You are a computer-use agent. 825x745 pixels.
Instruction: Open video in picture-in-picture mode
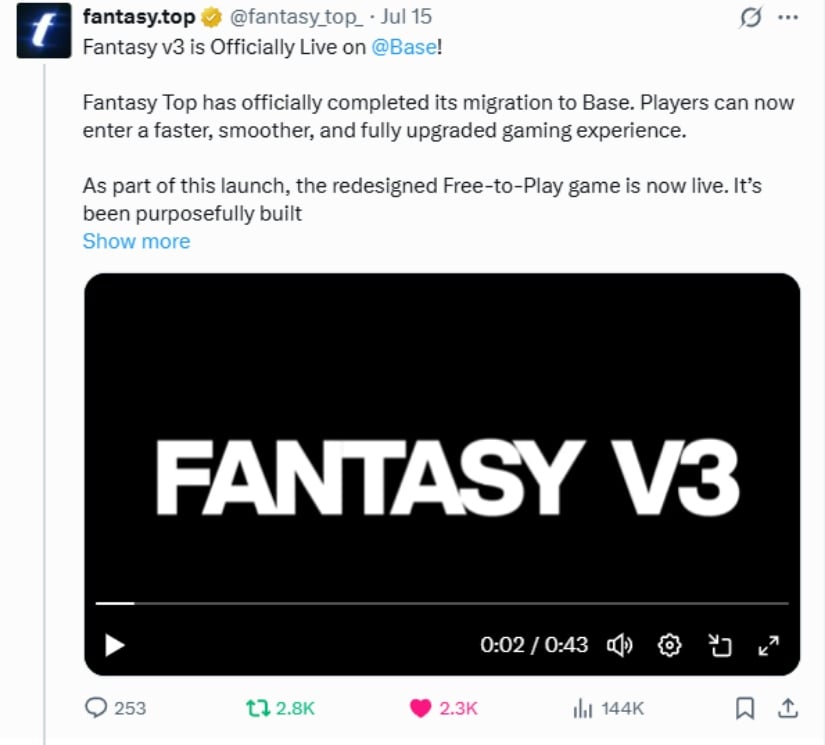(x=719, y=645)
